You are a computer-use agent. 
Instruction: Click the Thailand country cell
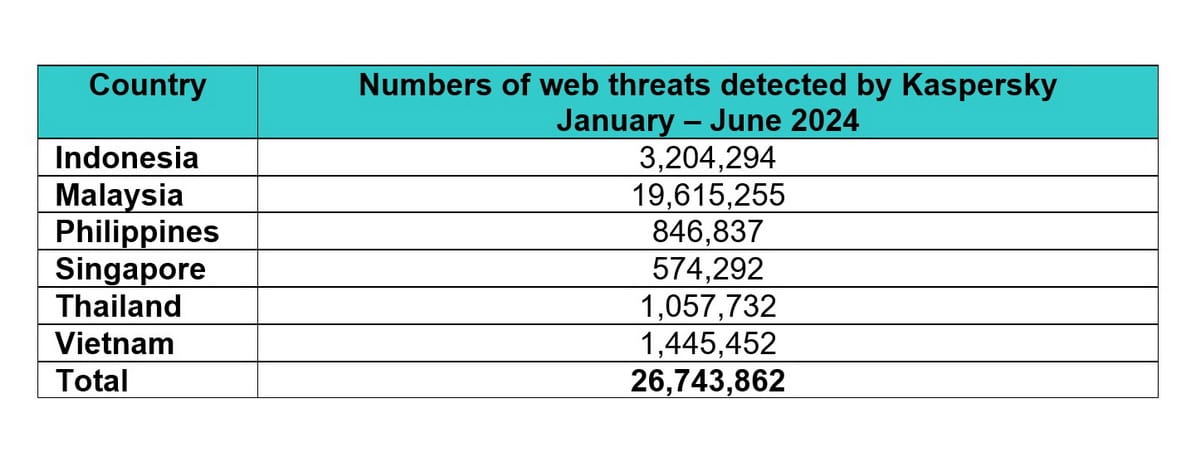(118, 306)
